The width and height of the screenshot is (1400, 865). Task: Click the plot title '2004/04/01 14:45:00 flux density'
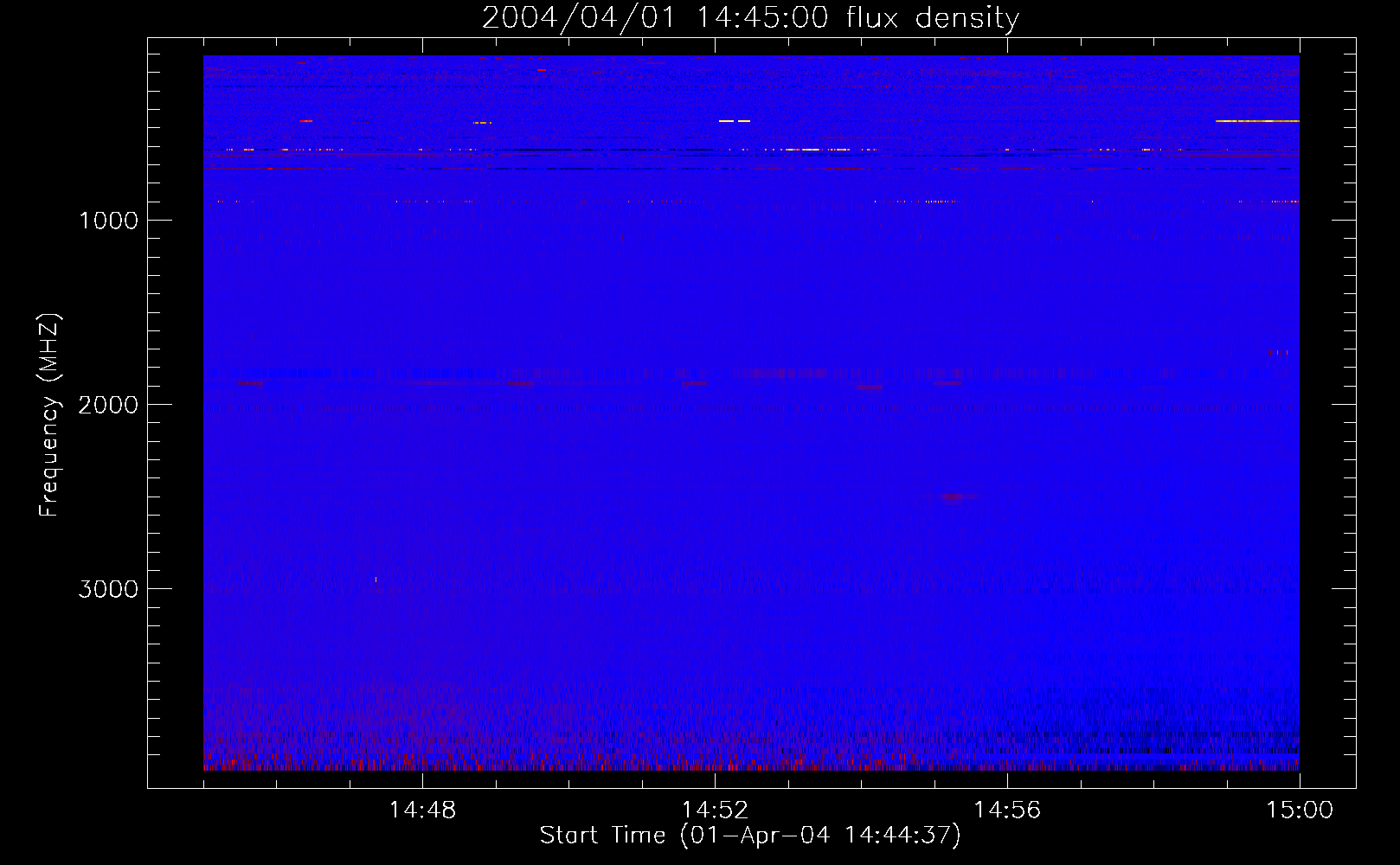pos(750,18)
